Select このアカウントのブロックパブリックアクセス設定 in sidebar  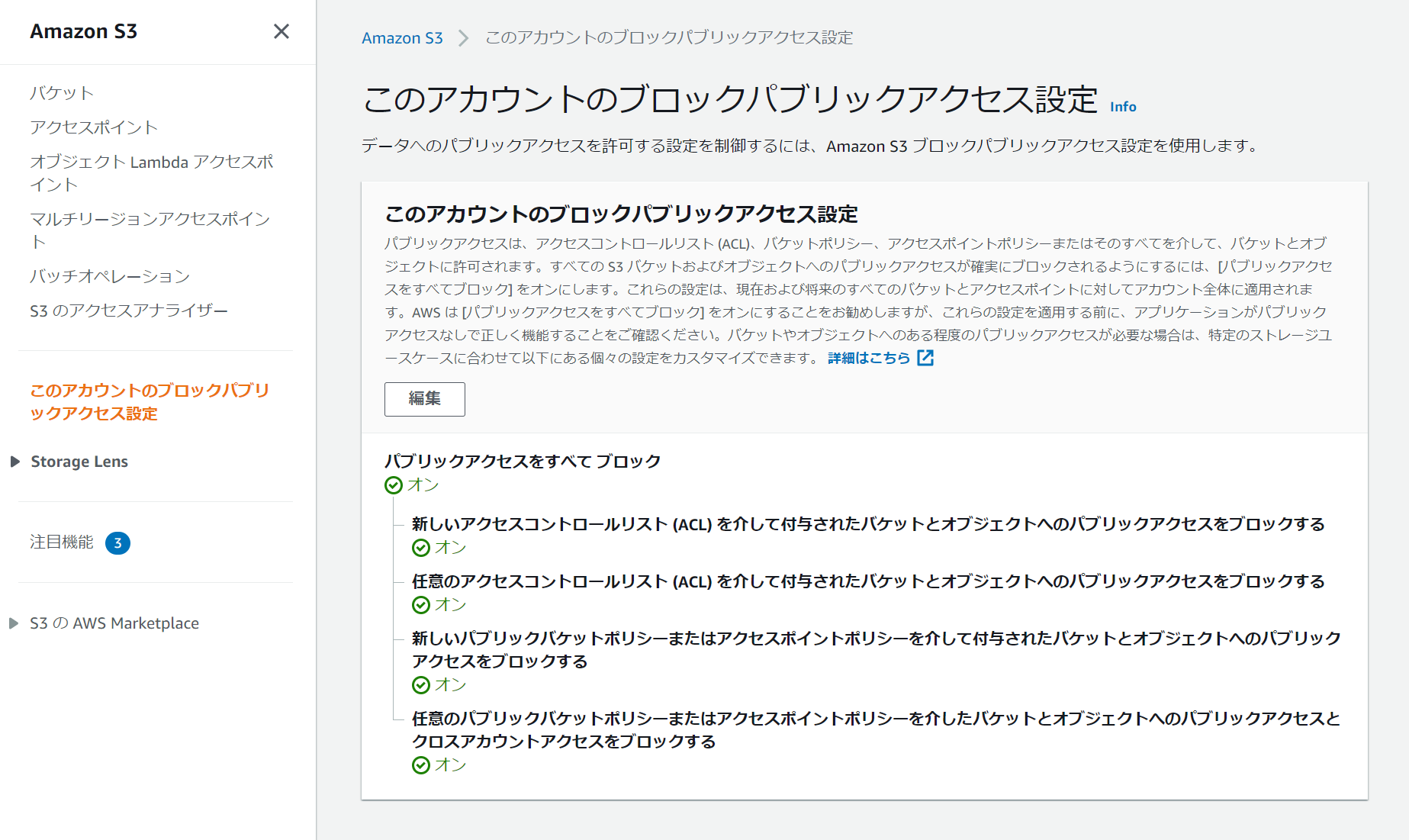click(150, 402)
